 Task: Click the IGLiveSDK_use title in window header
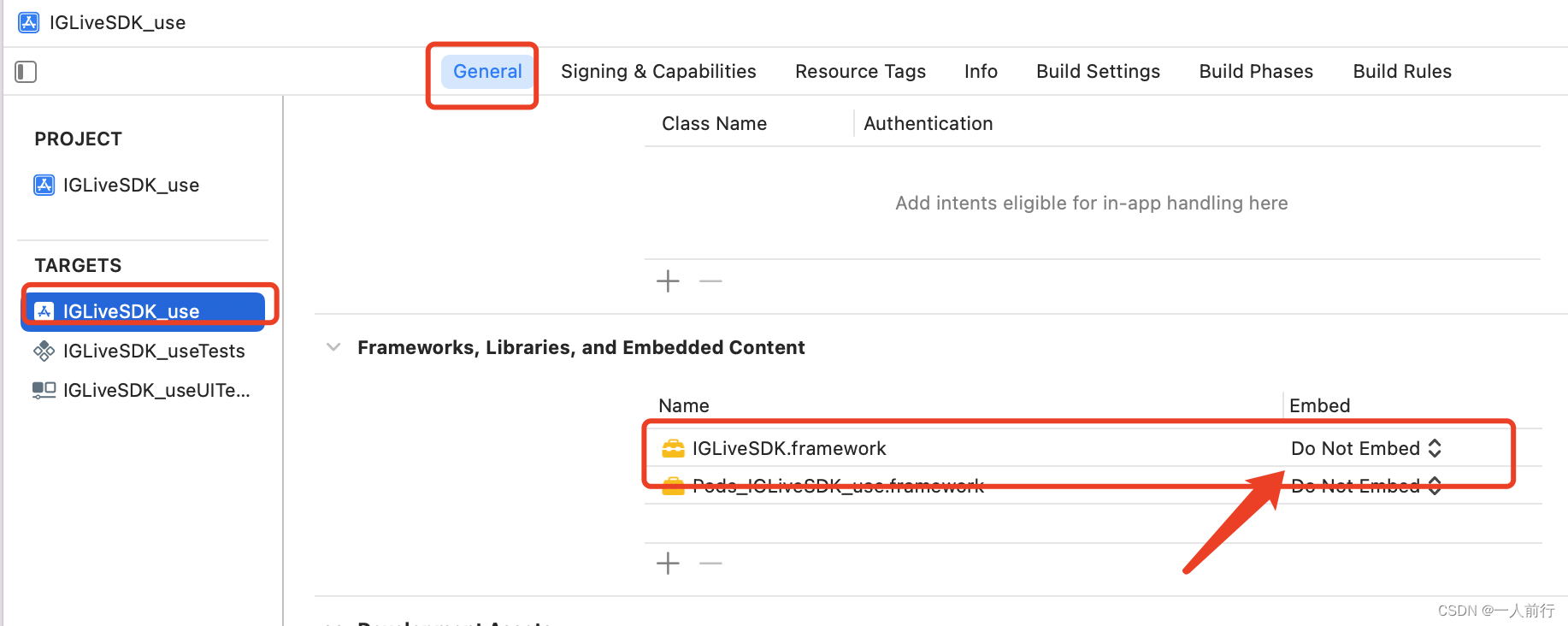117,23
